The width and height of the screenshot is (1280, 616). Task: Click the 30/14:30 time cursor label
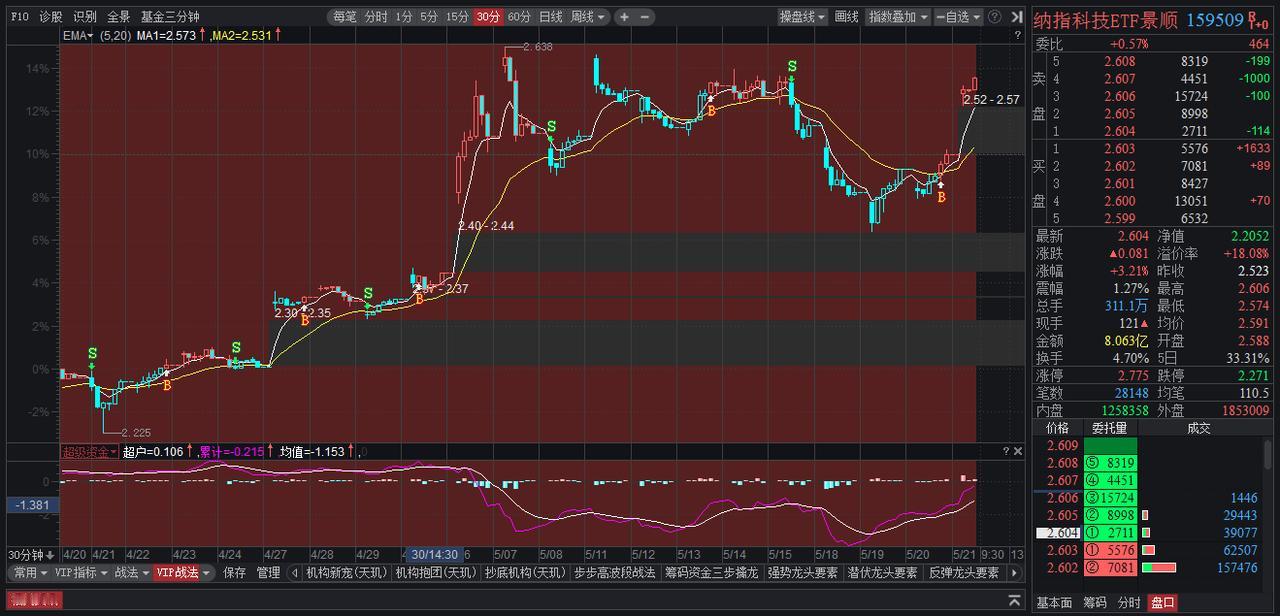tap(433, 555)
